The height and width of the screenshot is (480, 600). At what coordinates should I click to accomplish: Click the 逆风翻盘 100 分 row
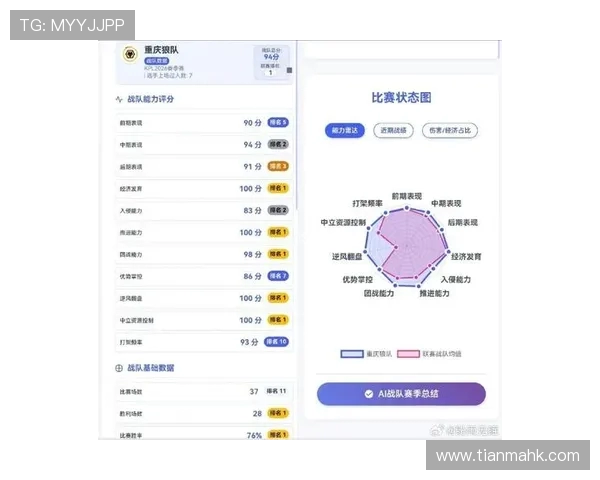204,298
